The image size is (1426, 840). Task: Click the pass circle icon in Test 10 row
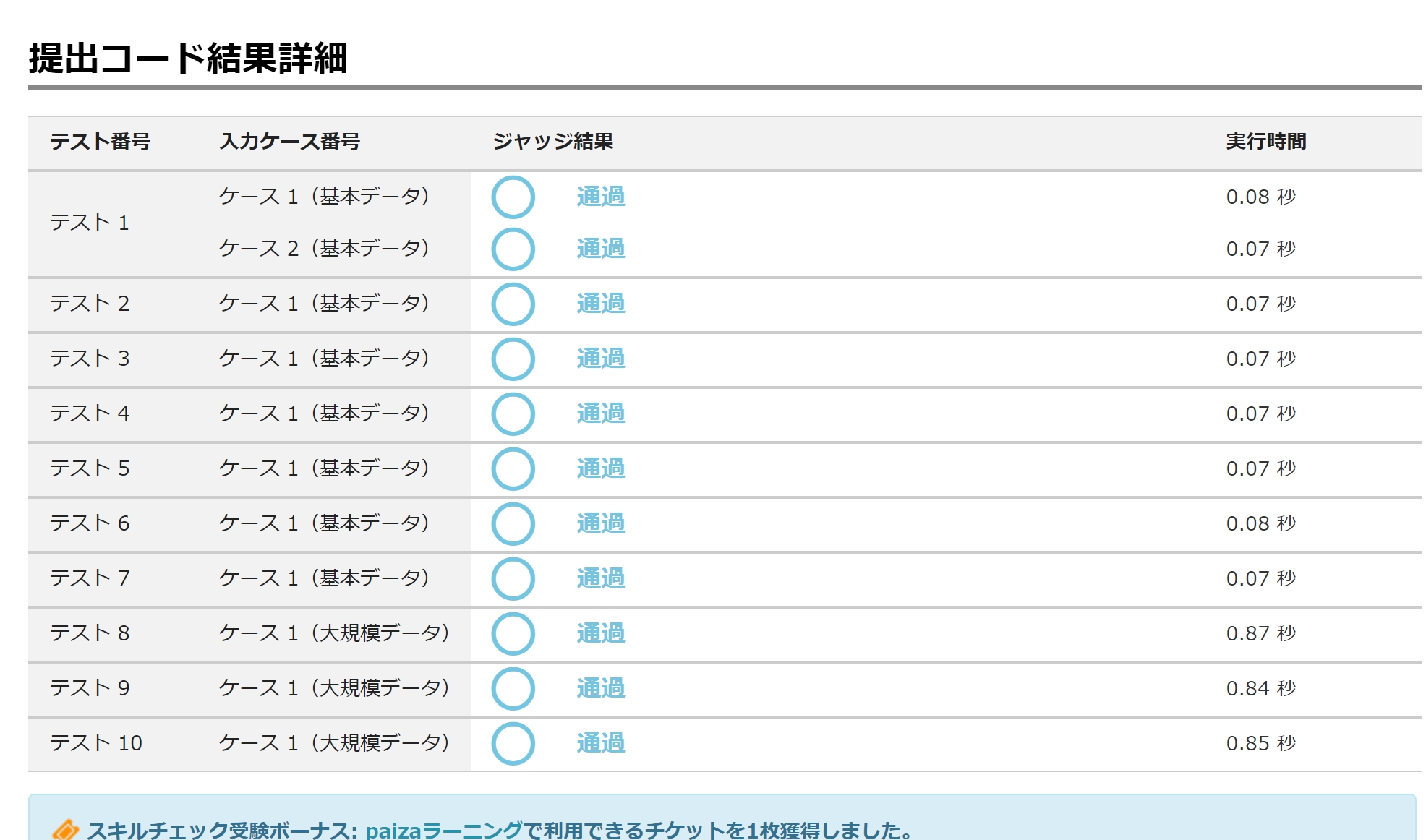click(x=513, y=744)
